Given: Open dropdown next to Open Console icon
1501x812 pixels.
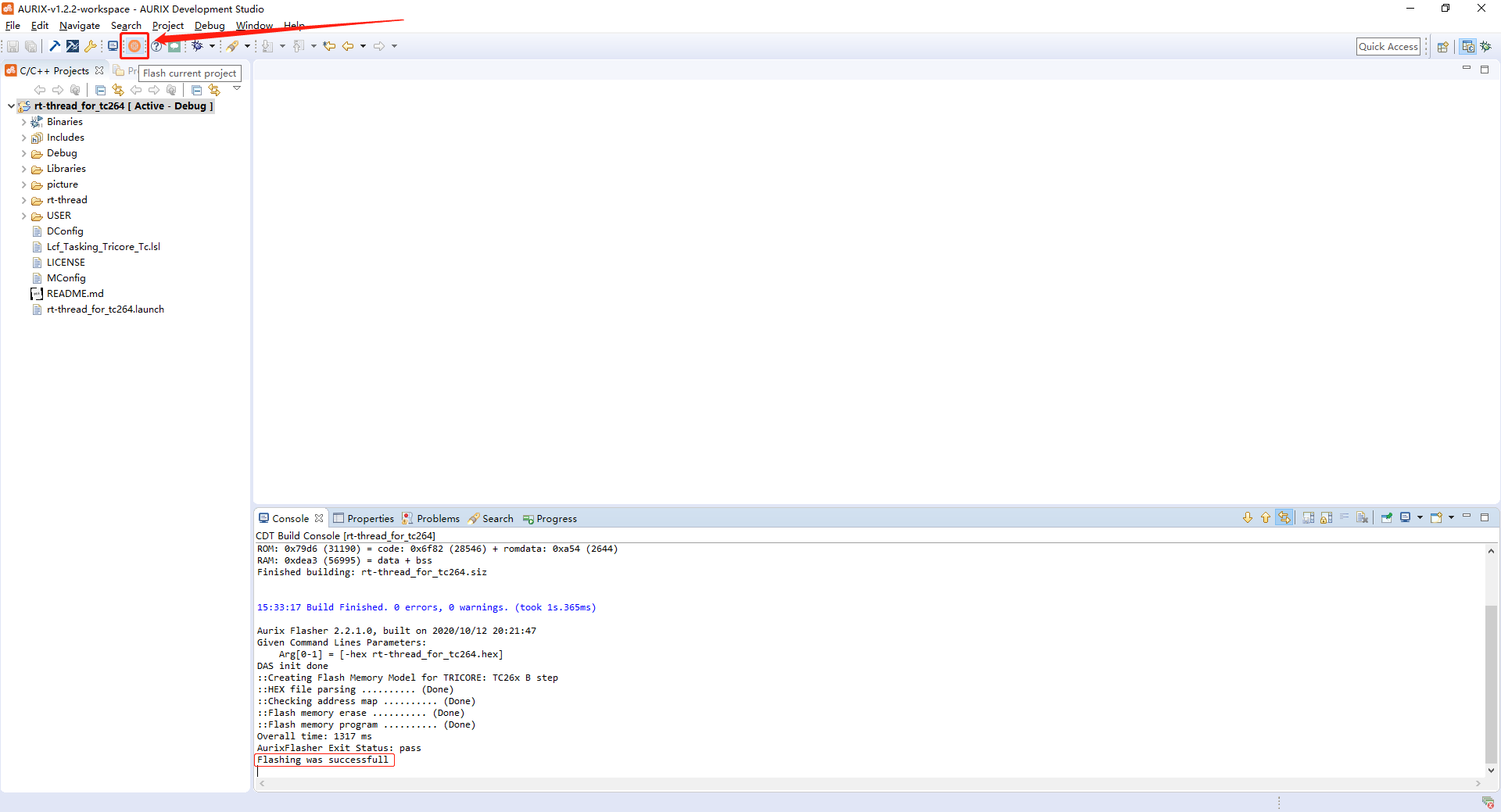Looking at the screenshot, I should (1451, 517).
